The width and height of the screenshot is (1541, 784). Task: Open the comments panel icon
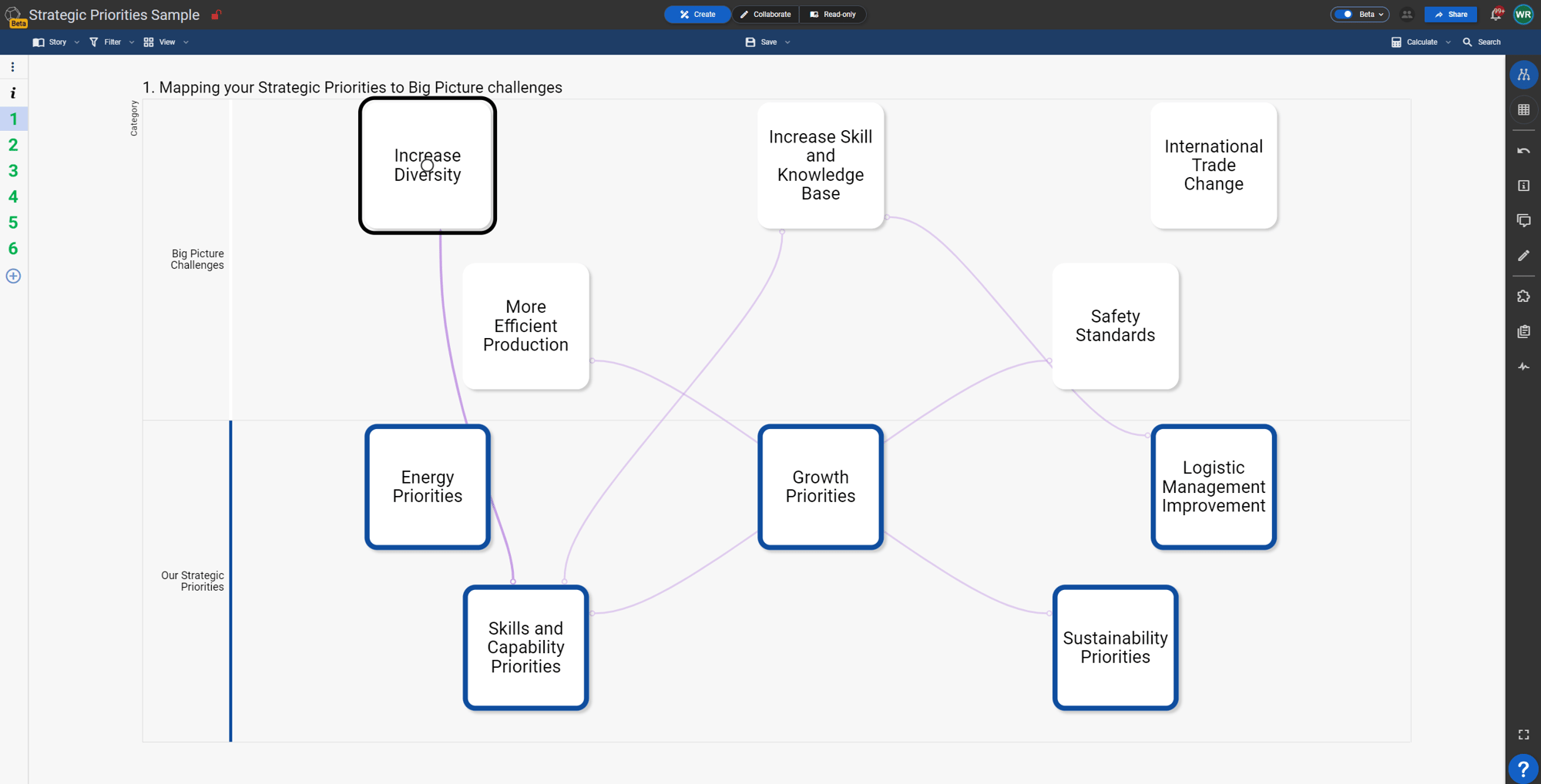(1523, 220)
